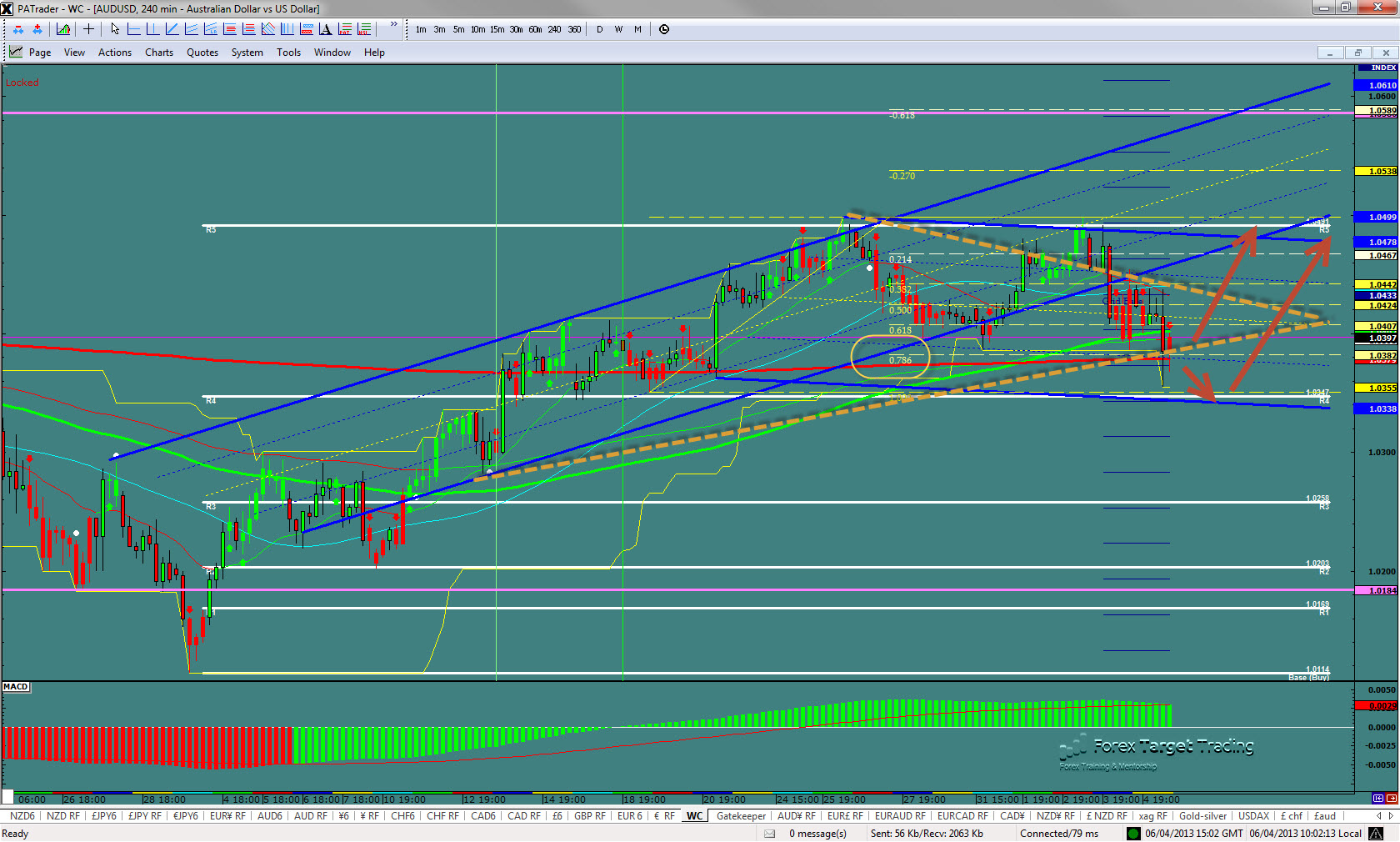Click the messages envelope icon in status bar
Viewport: 1400px width, 842px height.
point(770,834)
